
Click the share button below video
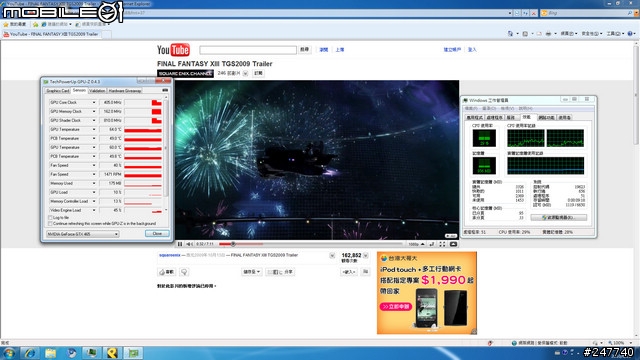[x=280, y=272]
